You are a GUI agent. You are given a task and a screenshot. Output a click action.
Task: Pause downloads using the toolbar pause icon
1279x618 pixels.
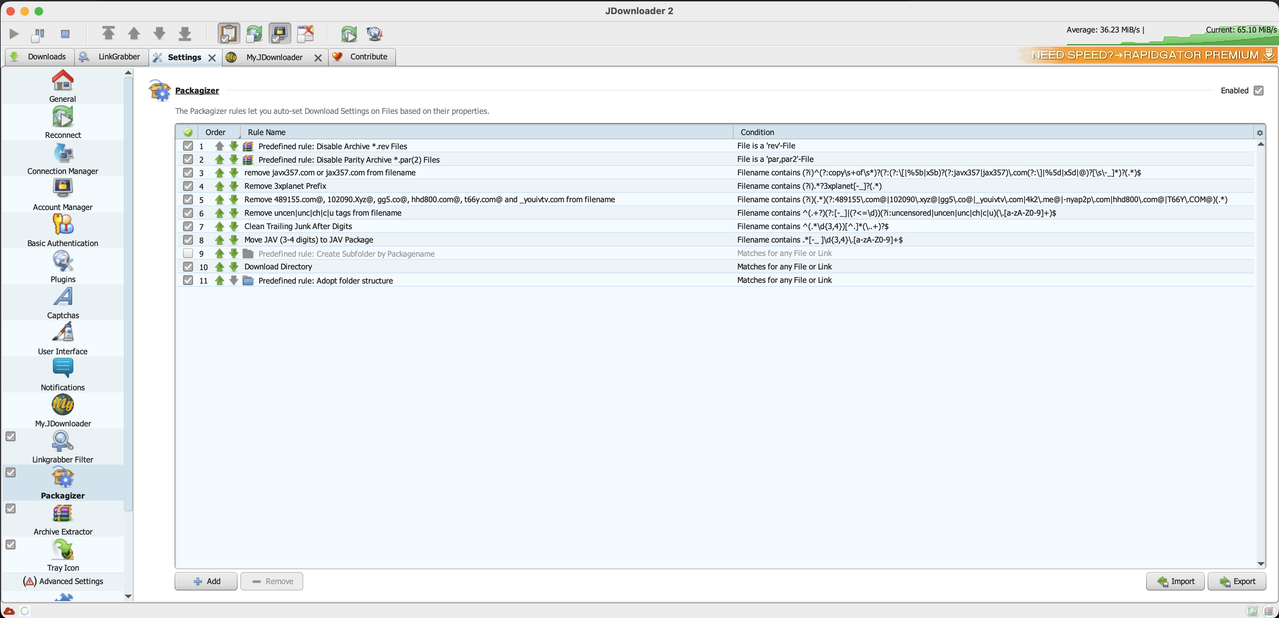click(39, 34)
